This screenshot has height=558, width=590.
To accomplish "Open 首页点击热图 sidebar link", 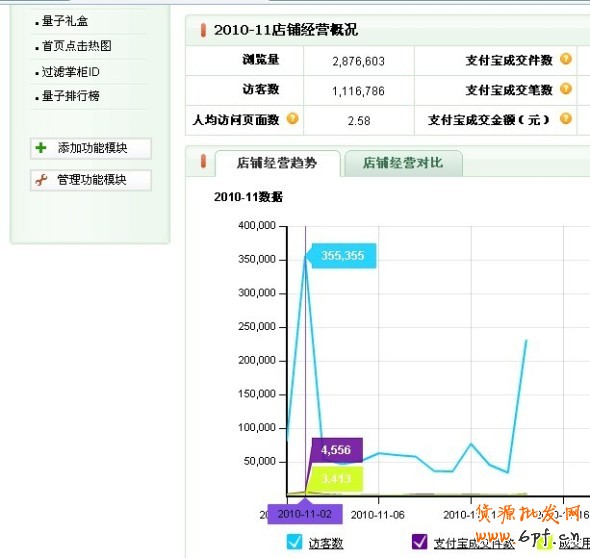I will 76,46.
